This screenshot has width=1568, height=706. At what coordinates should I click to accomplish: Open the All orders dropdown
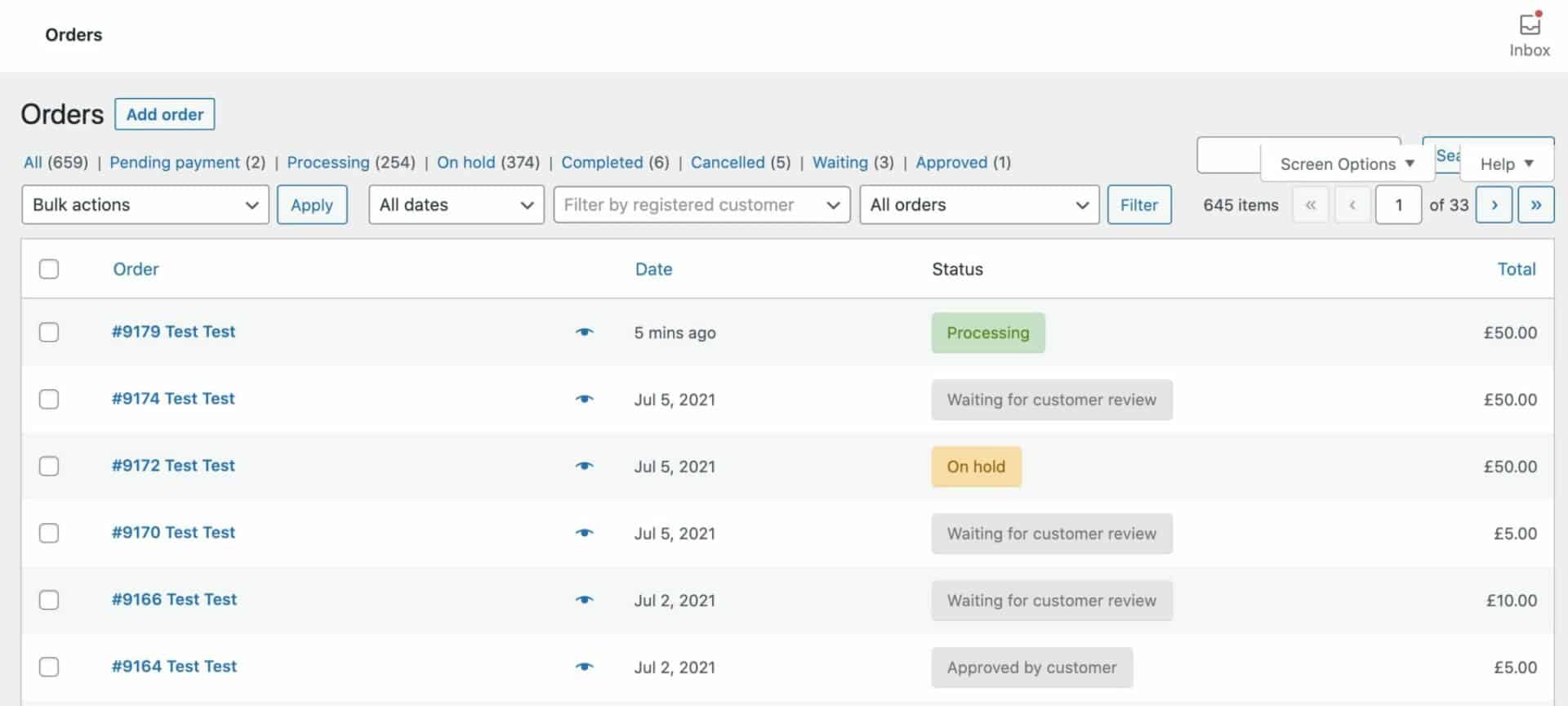979,204
